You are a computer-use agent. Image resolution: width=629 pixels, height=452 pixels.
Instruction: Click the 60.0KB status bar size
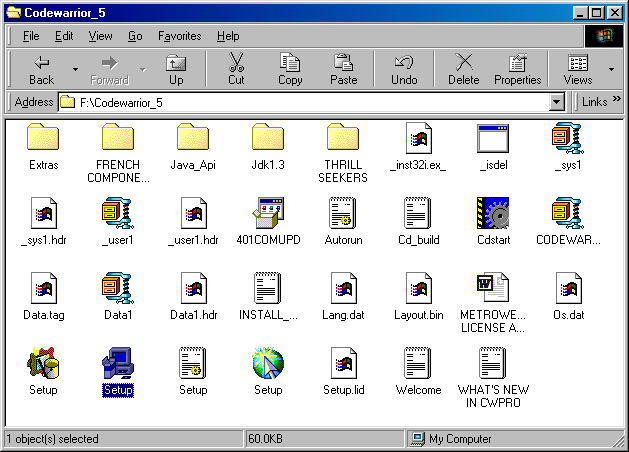pyautogui.click(x=324, y=439)
